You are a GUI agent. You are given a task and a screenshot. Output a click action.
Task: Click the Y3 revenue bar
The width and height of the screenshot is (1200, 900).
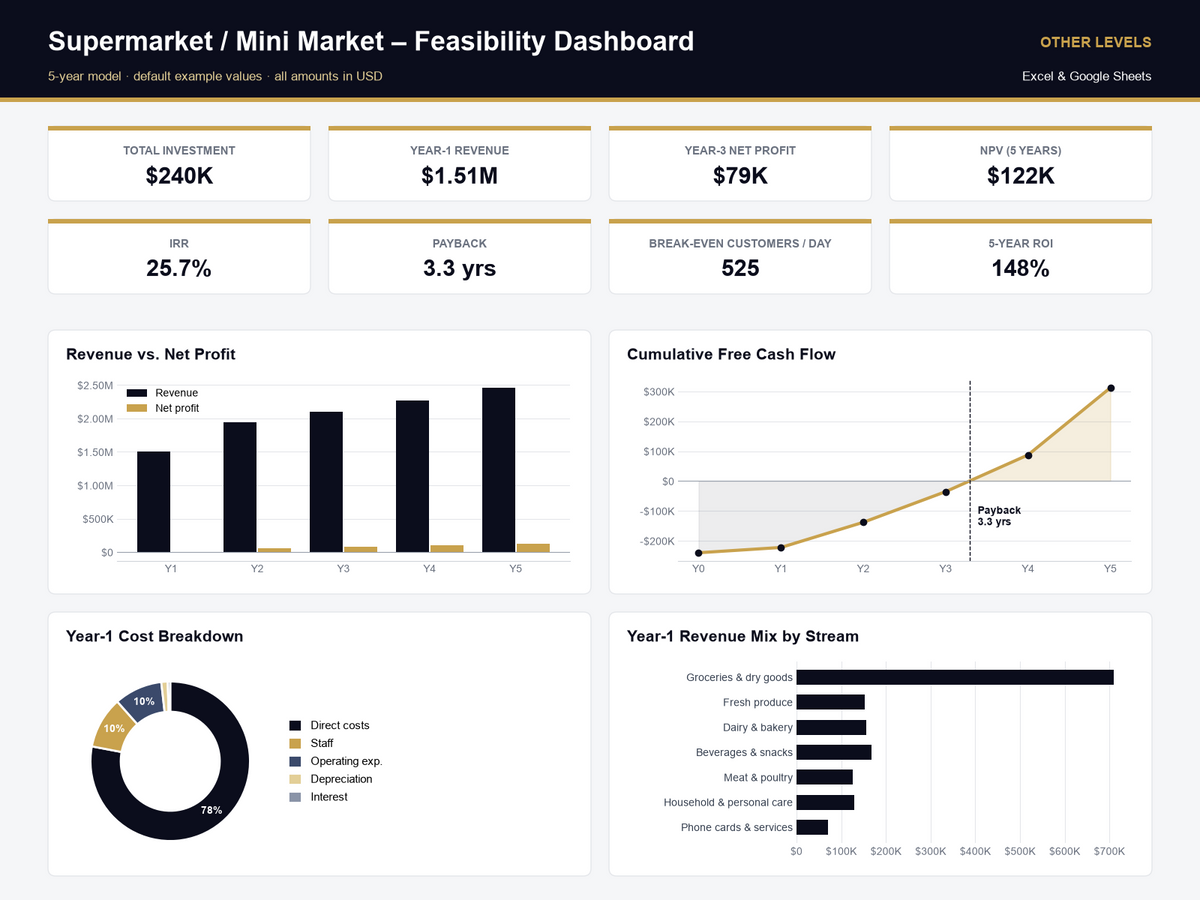click(x=326, y=482)
